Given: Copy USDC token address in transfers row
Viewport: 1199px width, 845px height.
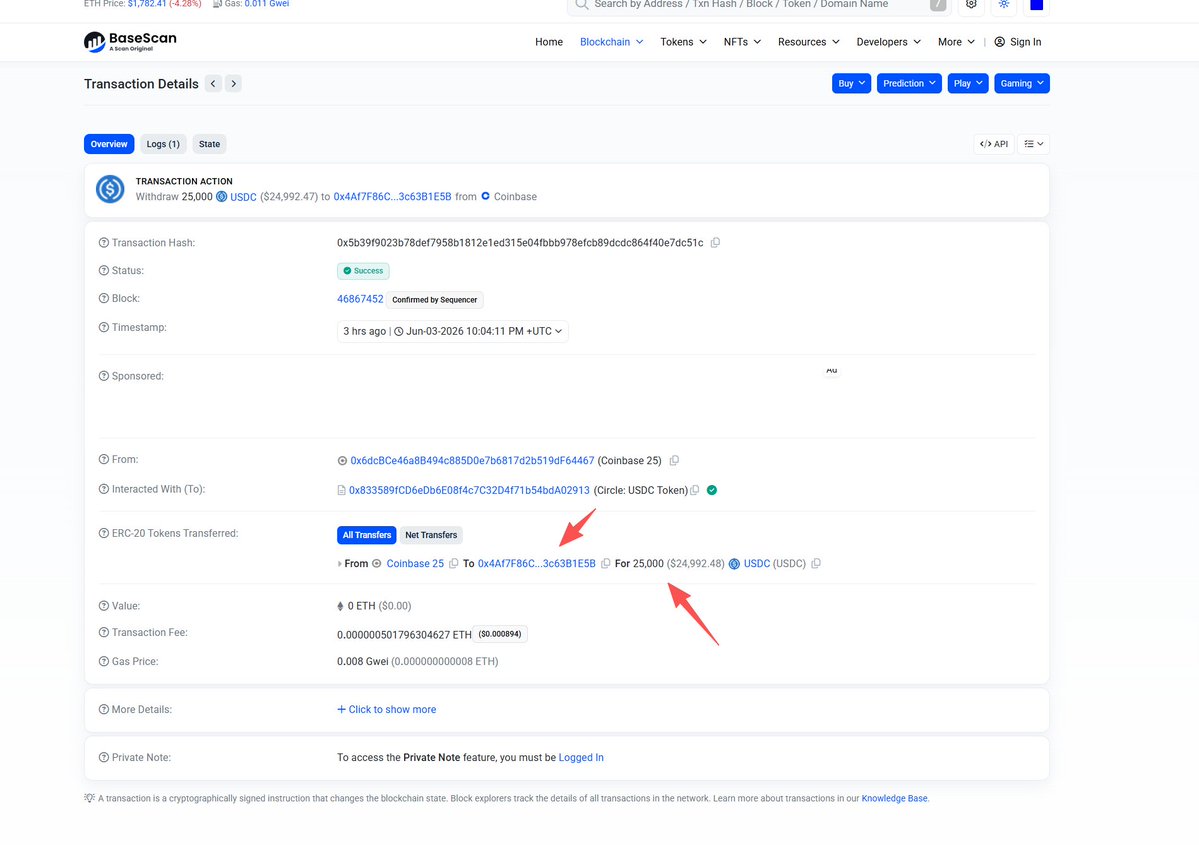Looking at the screenshot, I should (816, 564).
